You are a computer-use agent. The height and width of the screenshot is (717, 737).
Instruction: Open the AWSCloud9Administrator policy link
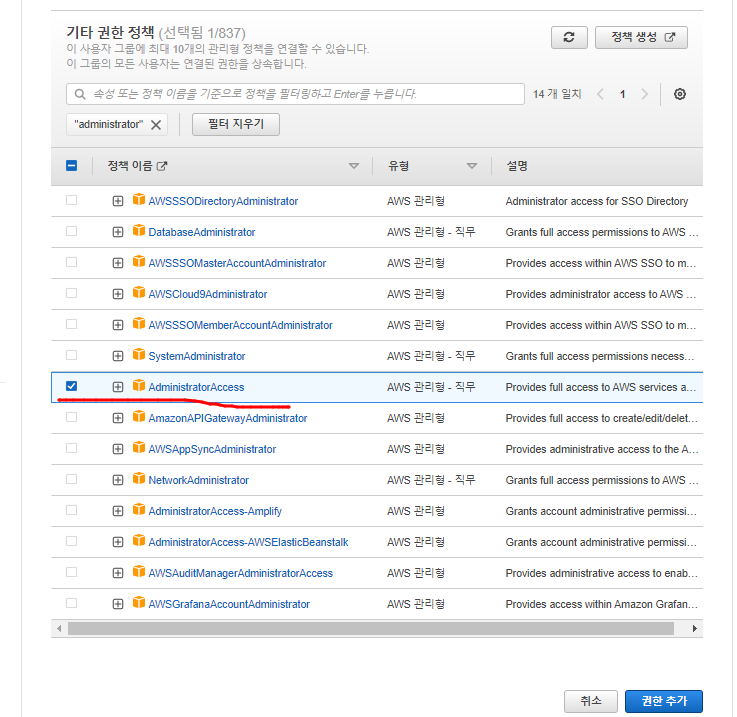208,294
